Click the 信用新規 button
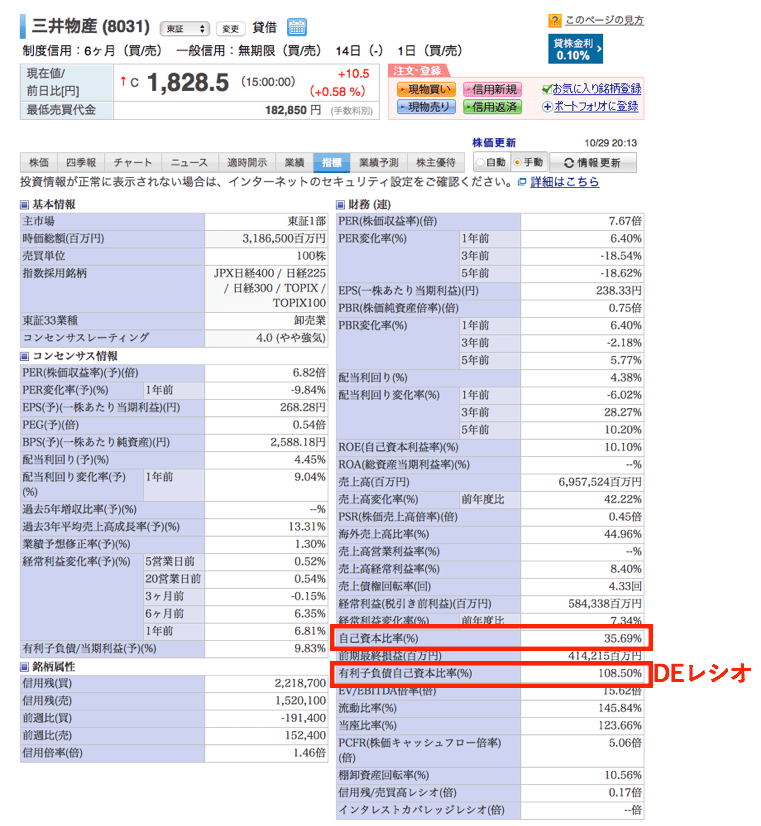This screenshot has width=761, height=826. pos(493,89)
